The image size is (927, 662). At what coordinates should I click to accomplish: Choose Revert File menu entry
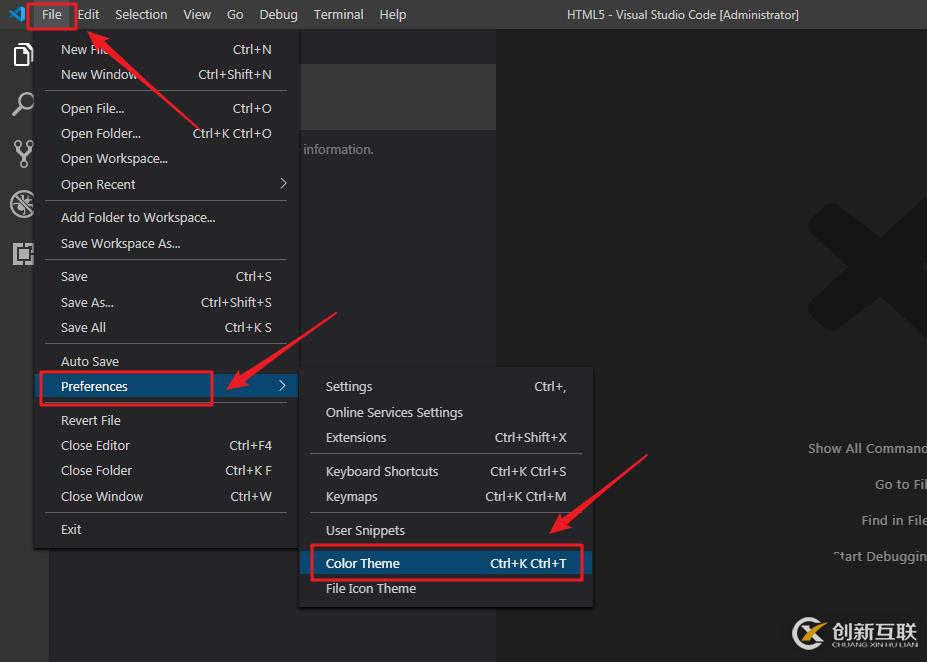[166, 420]
